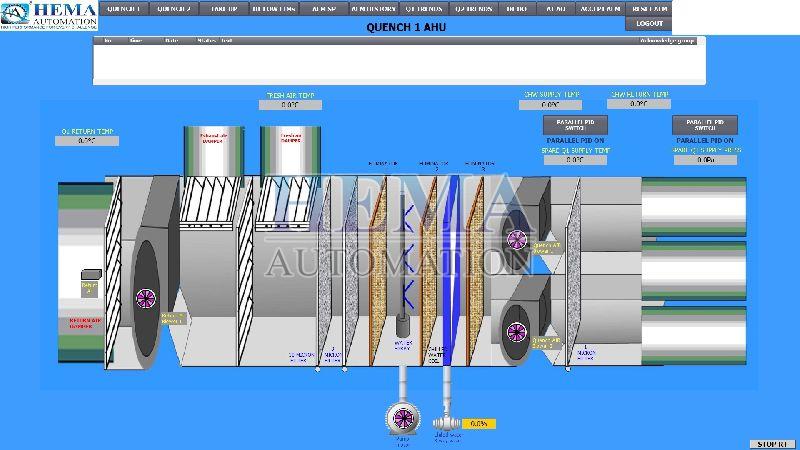
Task: Click the washer pump in spray section
Action: (403, 326)
